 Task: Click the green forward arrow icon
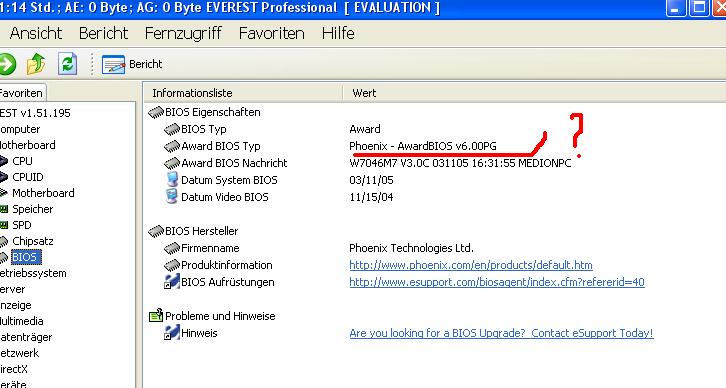coord(7,63)
